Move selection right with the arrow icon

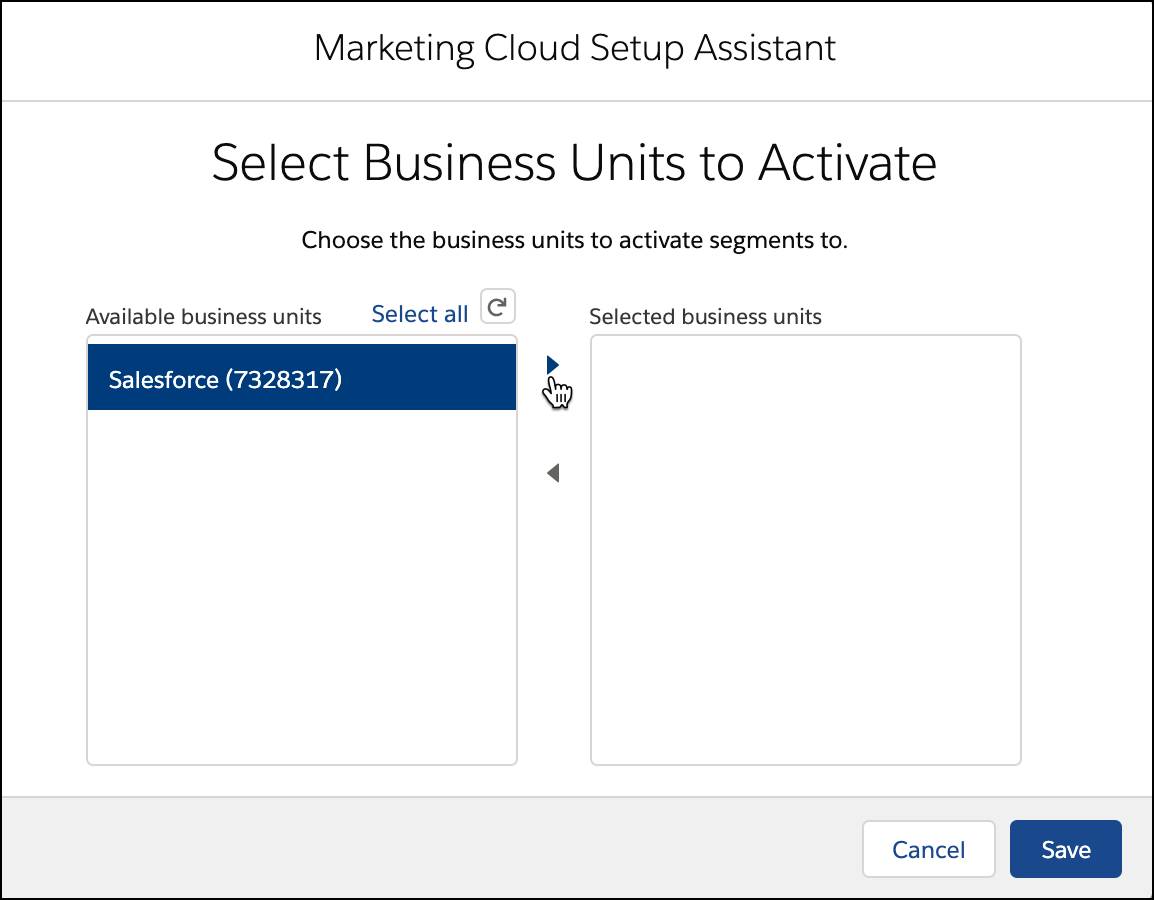[x=553, y=365]
